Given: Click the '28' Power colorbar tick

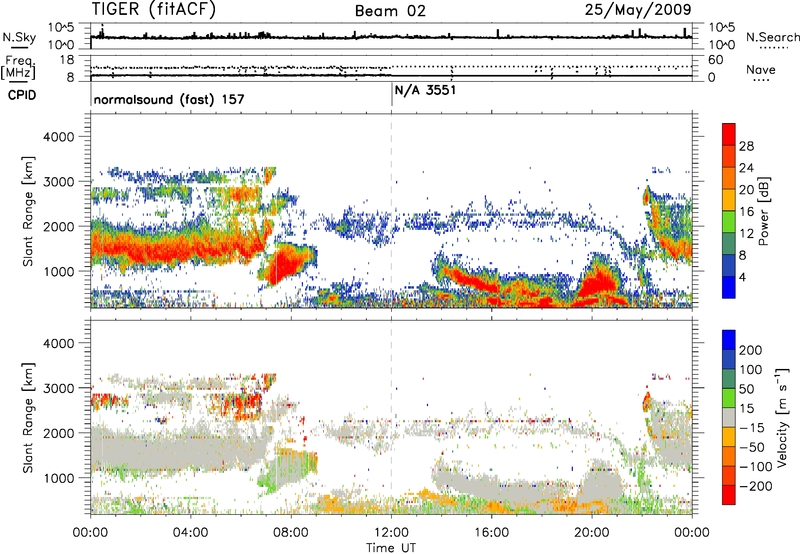Looking at the screenshot, I should pos(746,146).
